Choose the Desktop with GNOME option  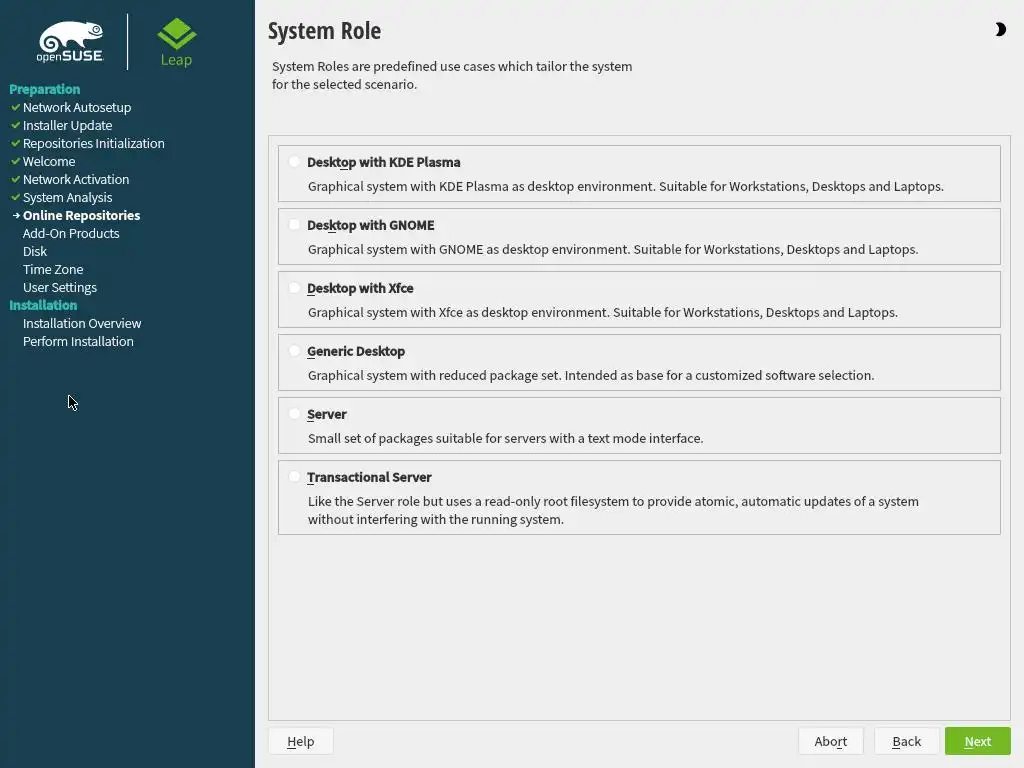click(295, 225)
